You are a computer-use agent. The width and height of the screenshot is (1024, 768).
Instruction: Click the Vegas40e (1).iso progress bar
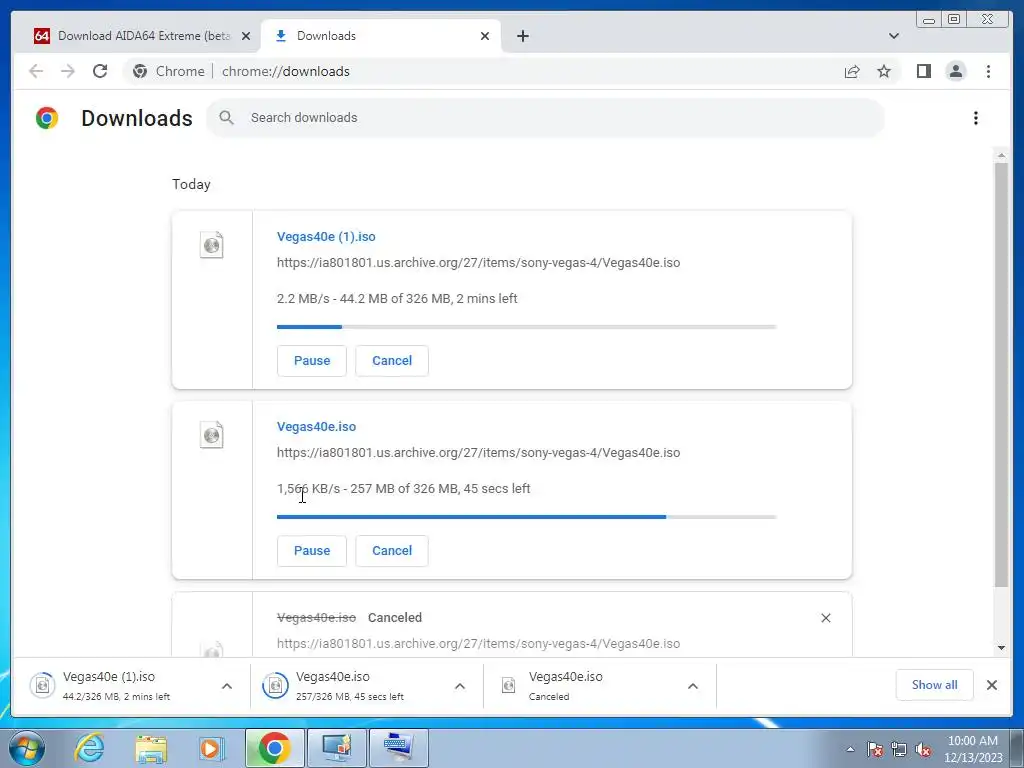pos(526,327)
